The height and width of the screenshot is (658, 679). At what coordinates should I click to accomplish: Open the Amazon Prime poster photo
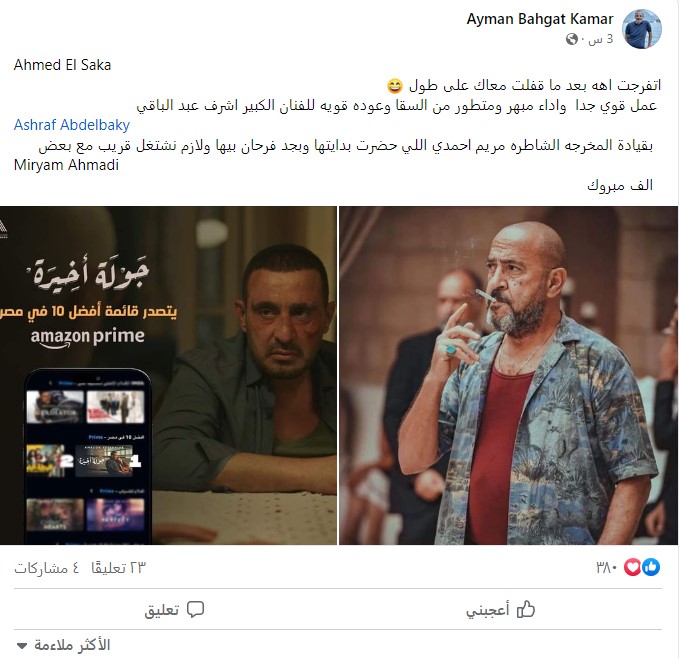(168, 375)
